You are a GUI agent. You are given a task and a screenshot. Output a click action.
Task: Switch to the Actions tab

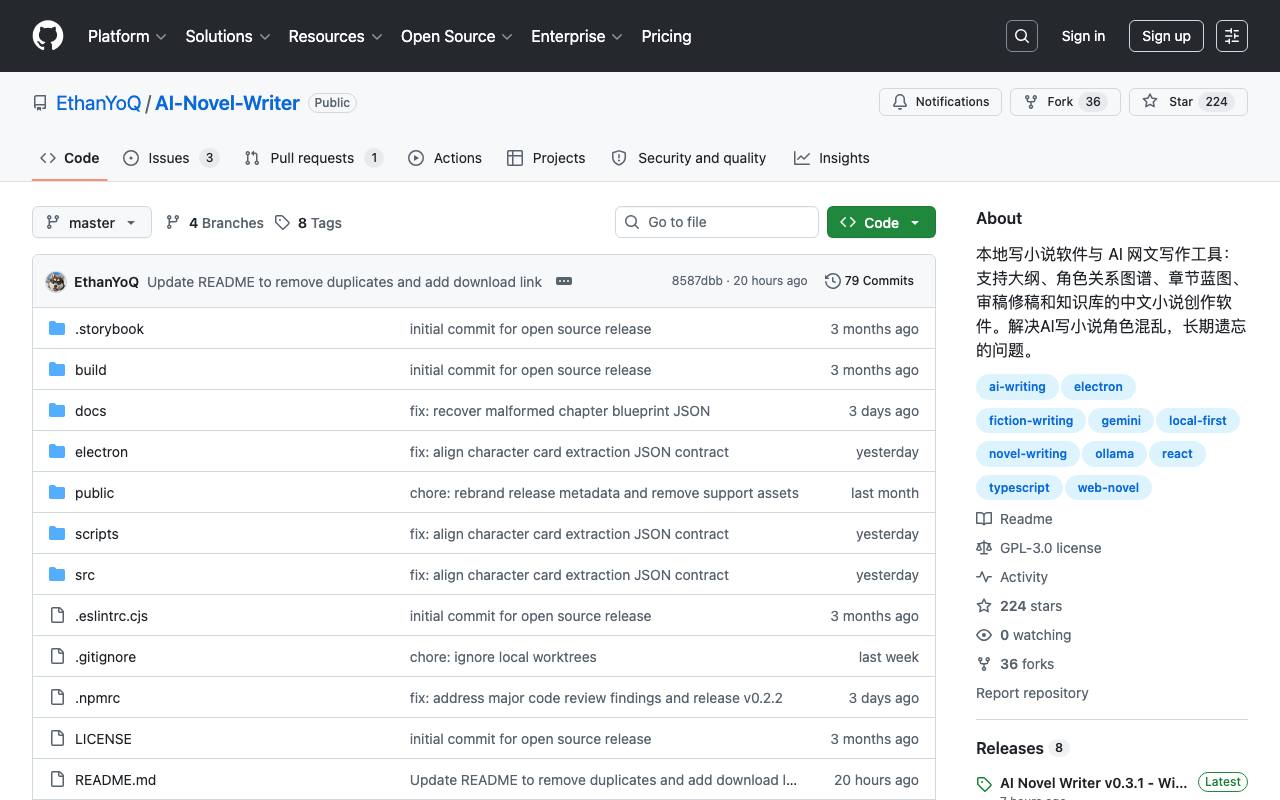click(445, 158)
